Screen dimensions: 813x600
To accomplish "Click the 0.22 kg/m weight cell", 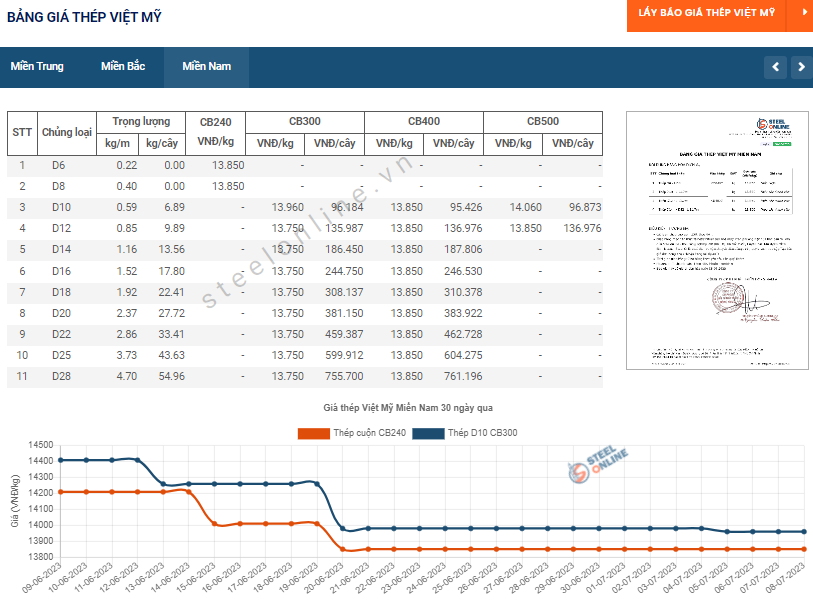I will click(x=127, y=165).
